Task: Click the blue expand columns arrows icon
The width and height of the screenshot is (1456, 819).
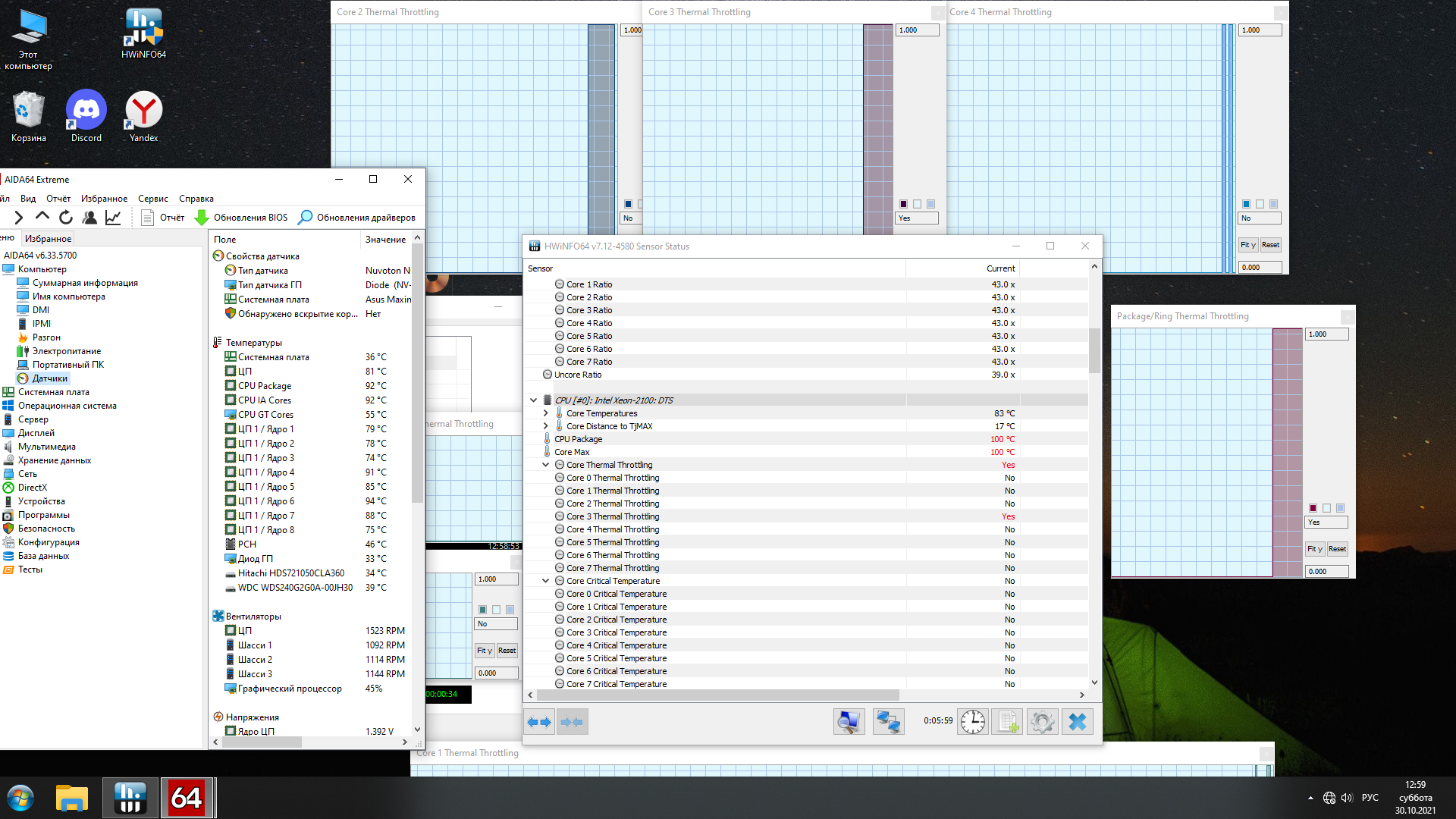Action: click(x=539, y=722)
